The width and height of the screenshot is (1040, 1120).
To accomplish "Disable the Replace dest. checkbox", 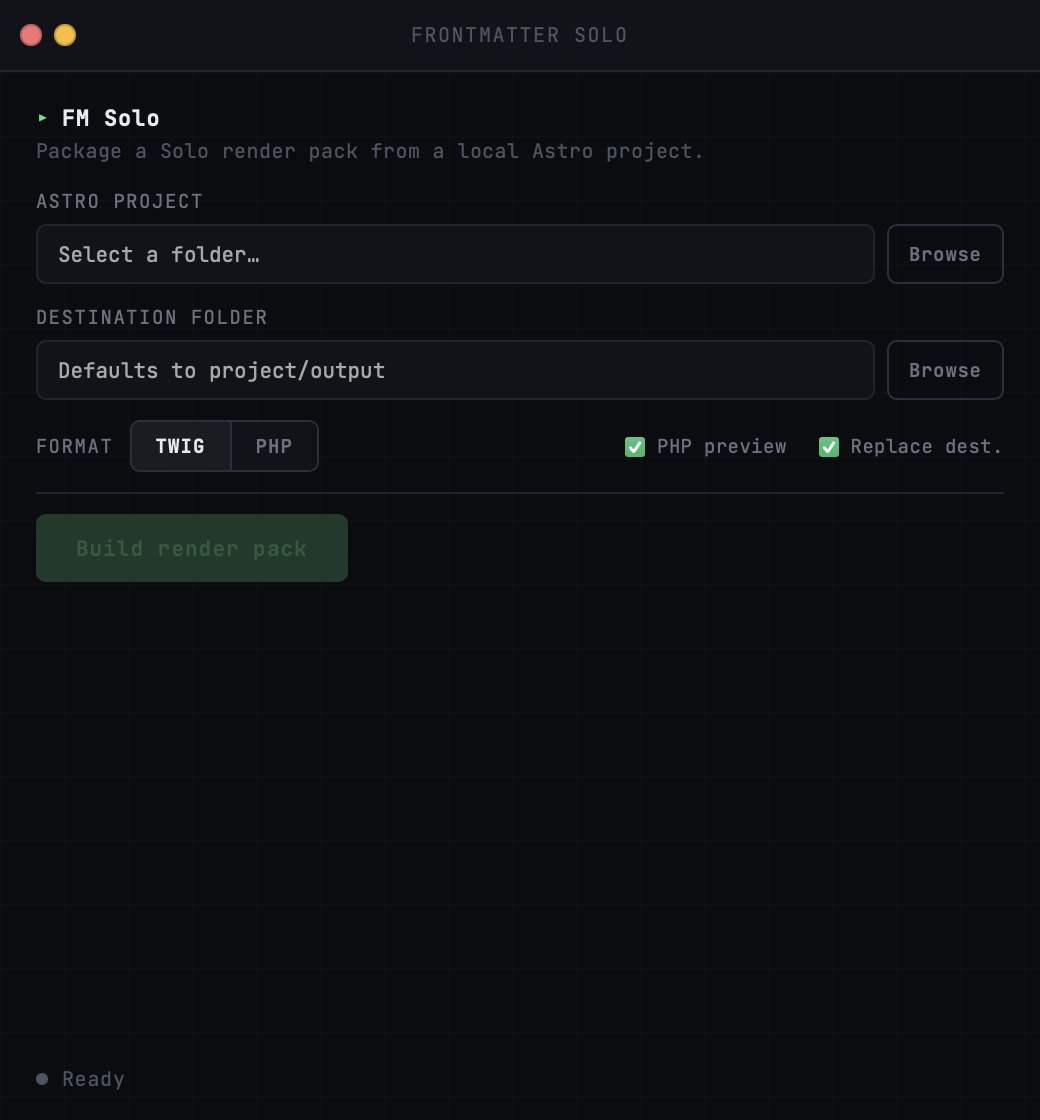I will coord(828,447).
